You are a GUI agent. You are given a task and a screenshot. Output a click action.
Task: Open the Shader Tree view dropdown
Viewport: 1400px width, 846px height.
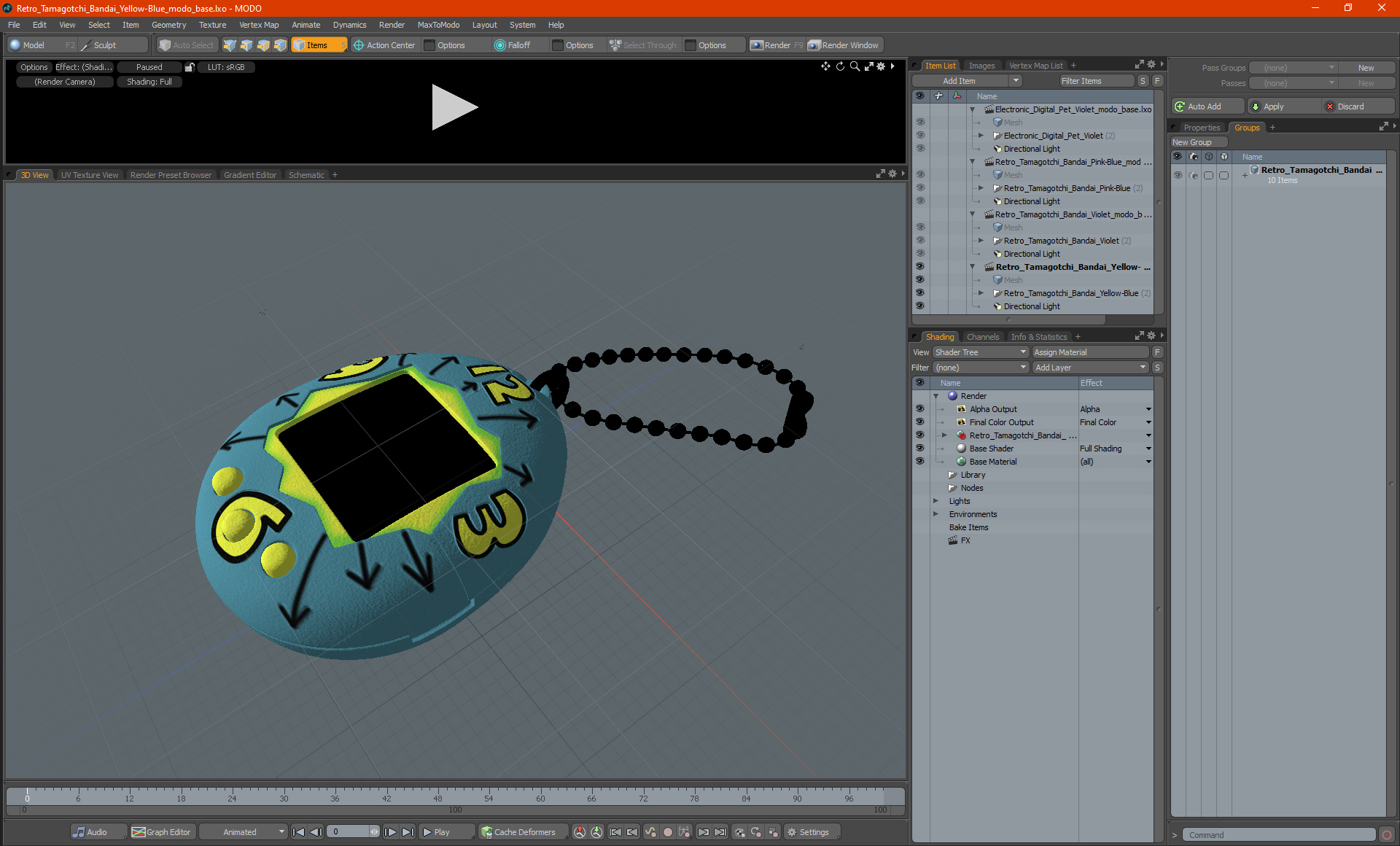point(980,352)
